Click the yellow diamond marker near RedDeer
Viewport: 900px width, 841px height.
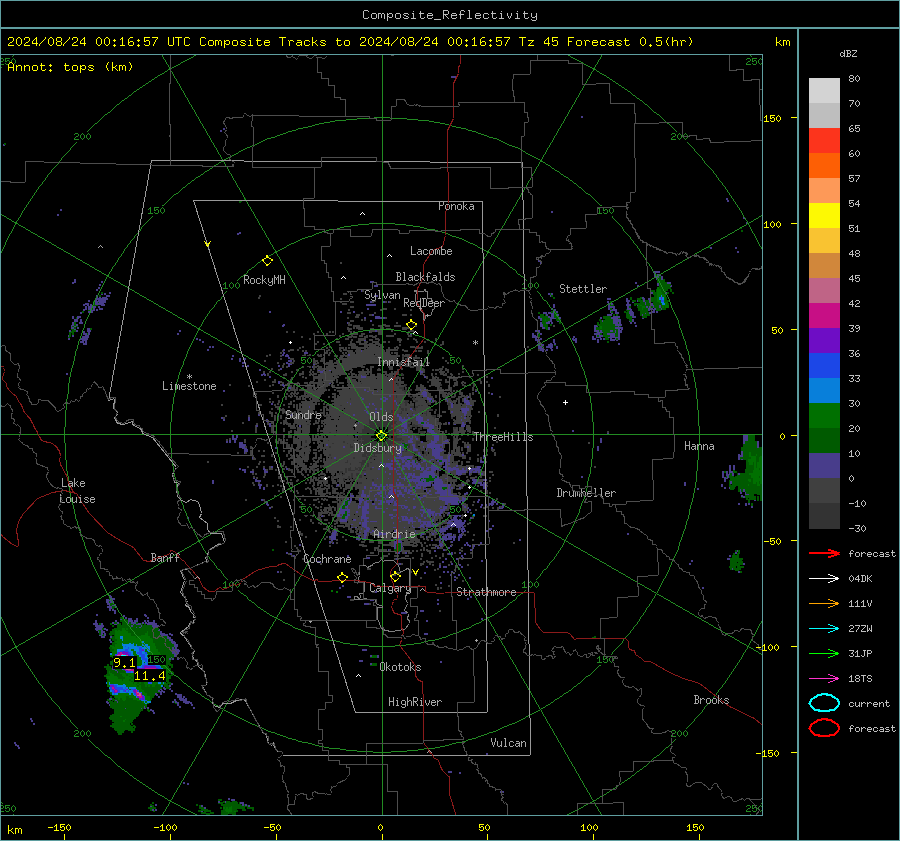click(411, 325)
